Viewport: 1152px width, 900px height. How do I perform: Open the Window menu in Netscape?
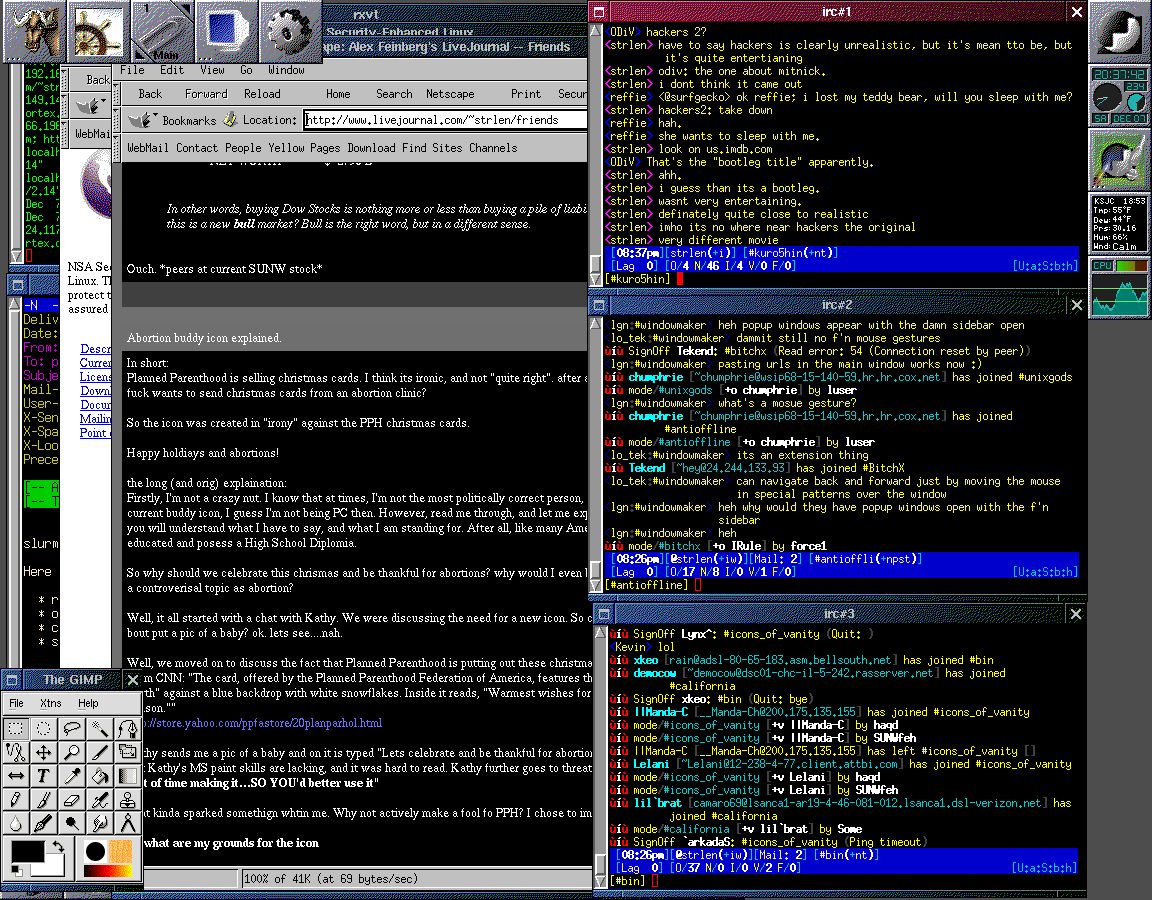pyautogui.click(x=286, y=70)
